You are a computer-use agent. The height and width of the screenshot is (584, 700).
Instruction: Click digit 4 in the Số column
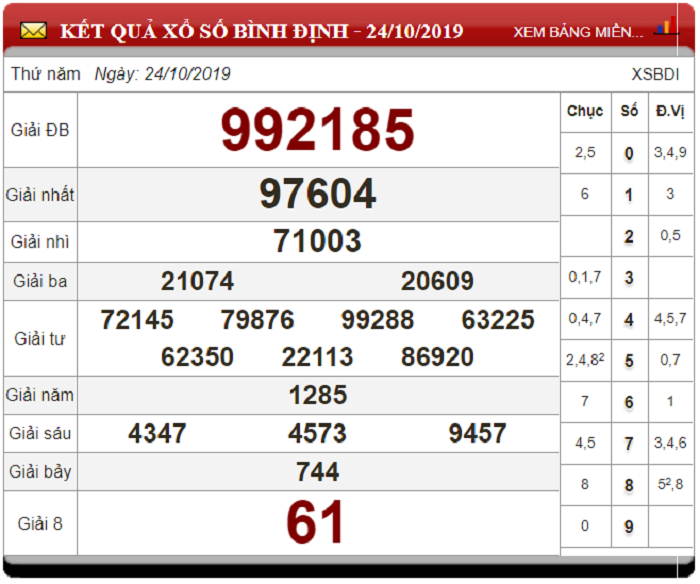pos(629,319)
